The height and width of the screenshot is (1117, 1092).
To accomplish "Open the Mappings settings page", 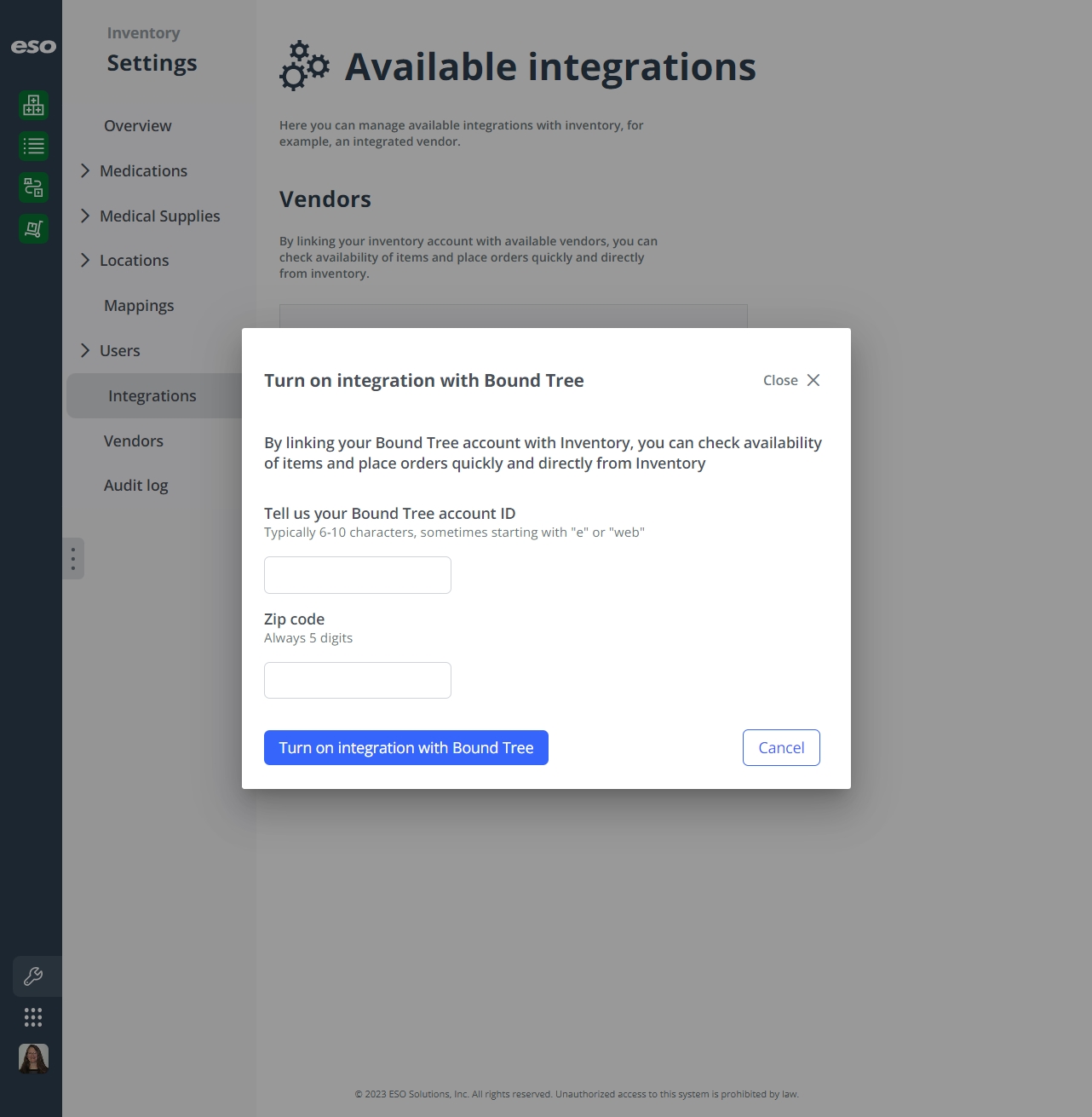I will (139, 305).
